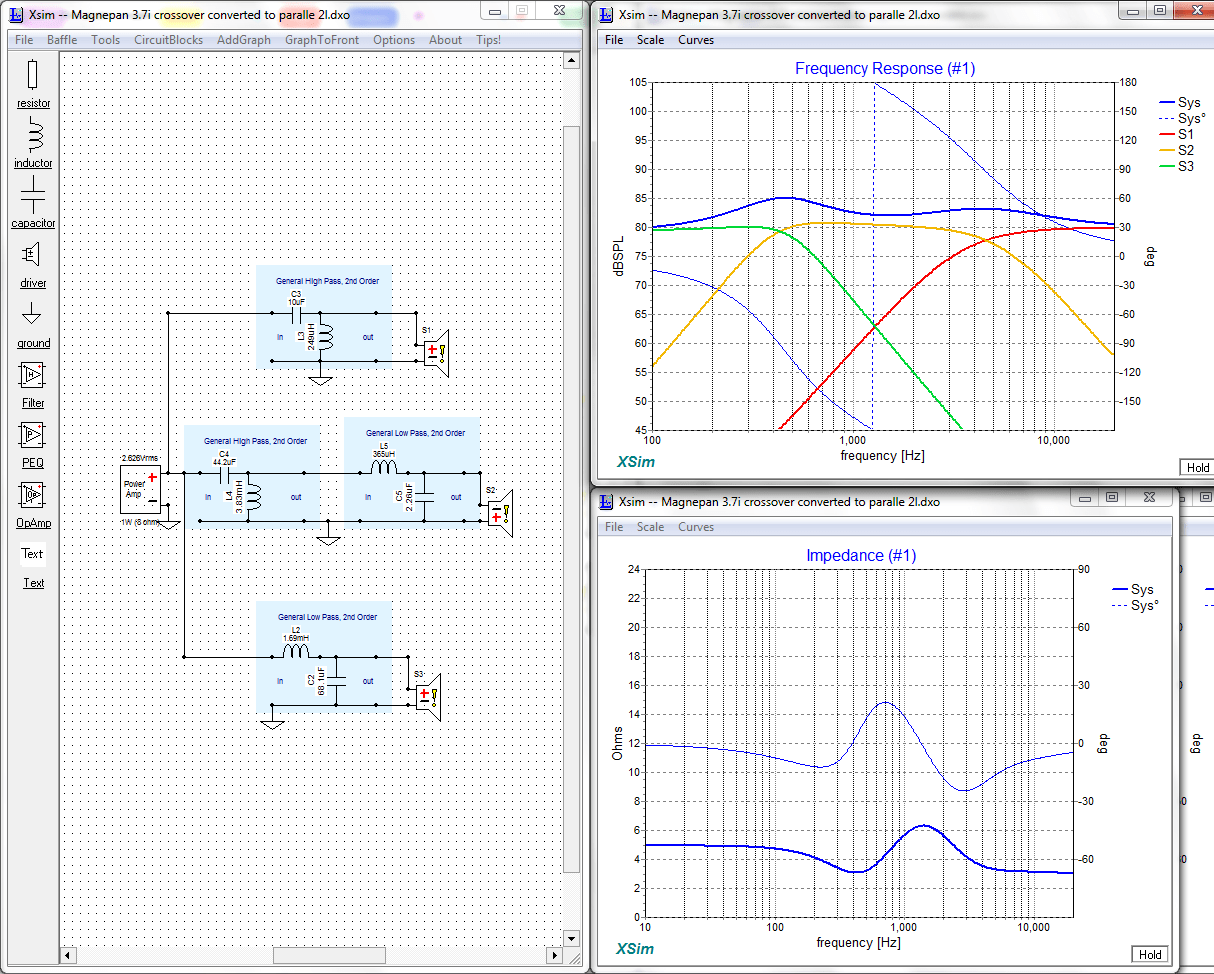Maximize the Frequency Response window

(1159, 10)
